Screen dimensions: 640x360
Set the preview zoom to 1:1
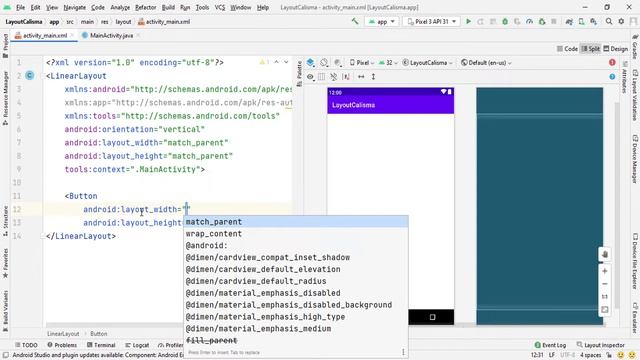[x=605, y=297]
